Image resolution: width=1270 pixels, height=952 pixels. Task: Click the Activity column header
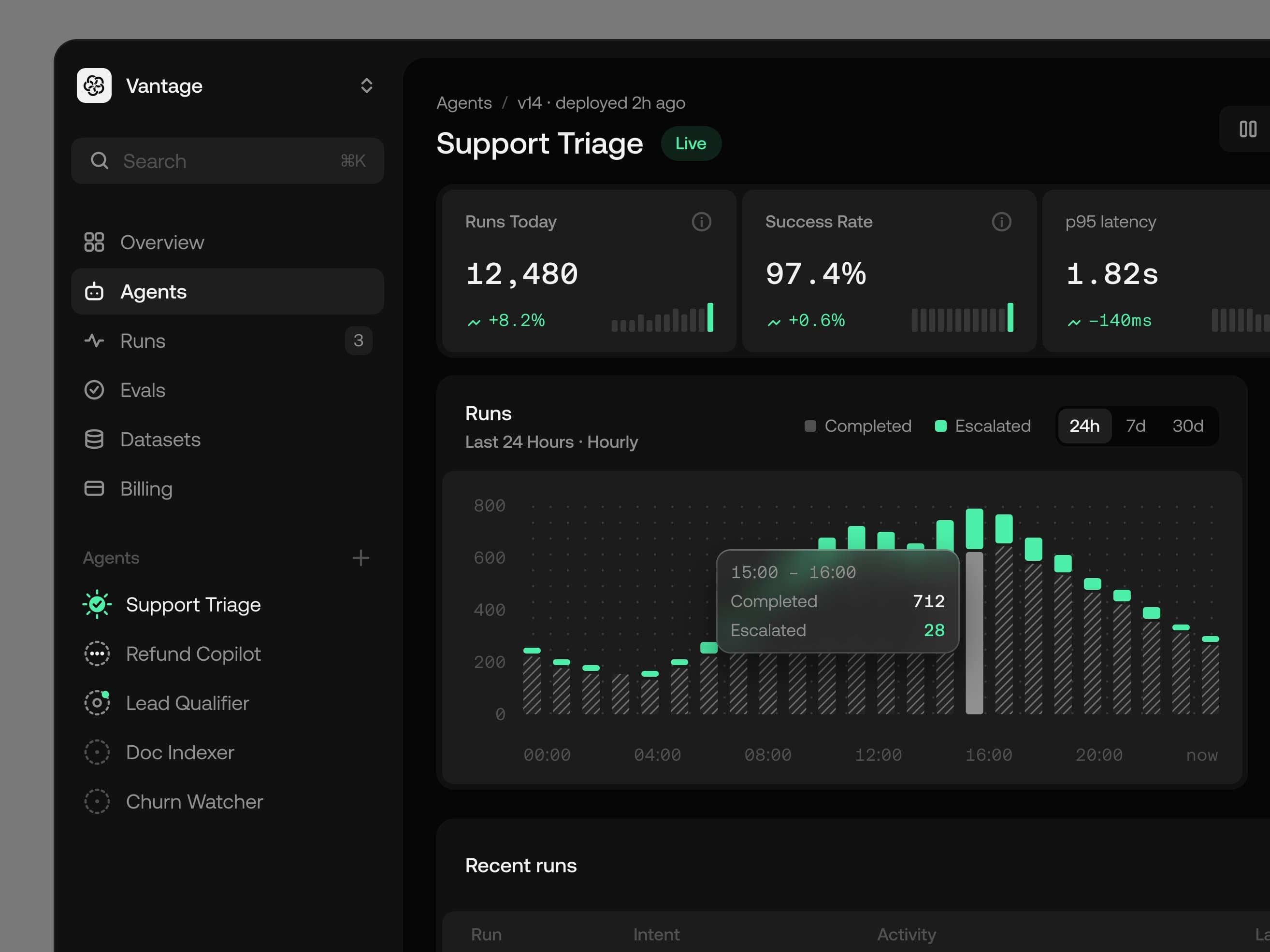pyautogui.click(x=907, y=934)
